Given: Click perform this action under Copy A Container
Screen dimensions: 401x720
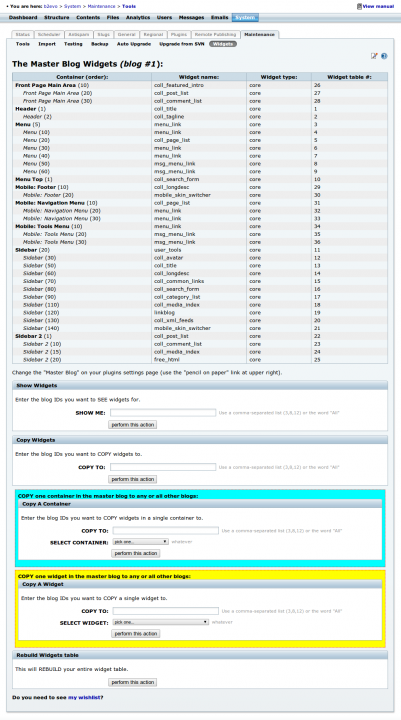Looking at the screenshot, I should pyautogui.click(x=136, y=553).
